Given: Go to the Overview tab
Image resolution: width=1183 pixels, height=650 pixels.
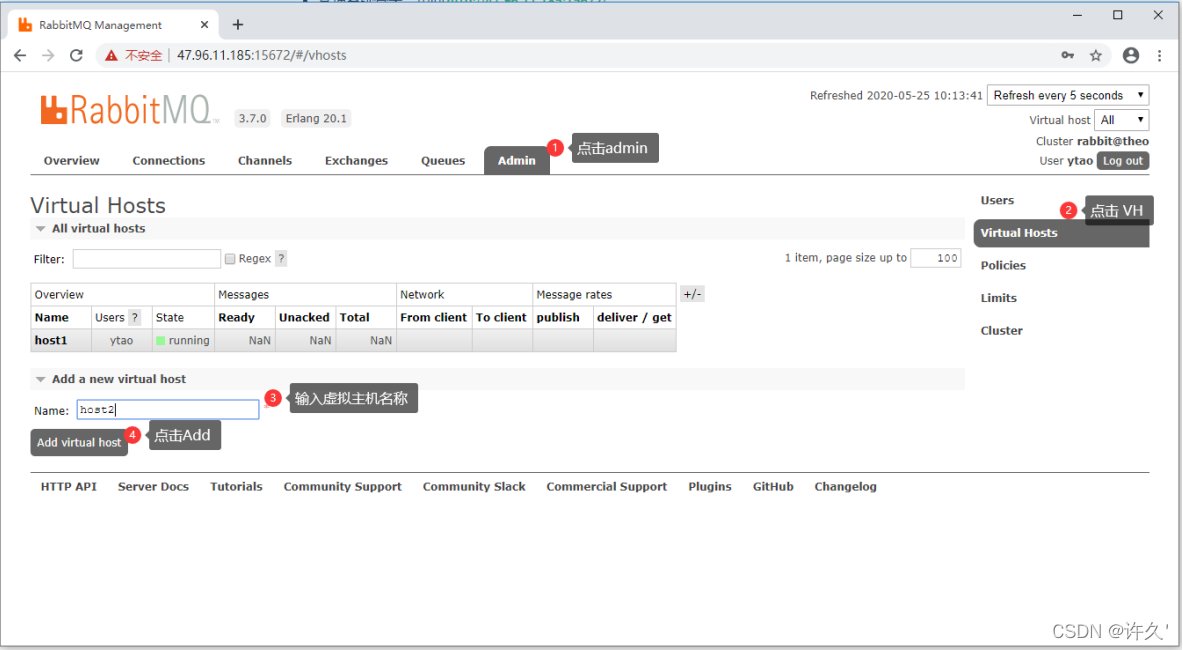Looking at the screenshot, I should click(72, 161).
